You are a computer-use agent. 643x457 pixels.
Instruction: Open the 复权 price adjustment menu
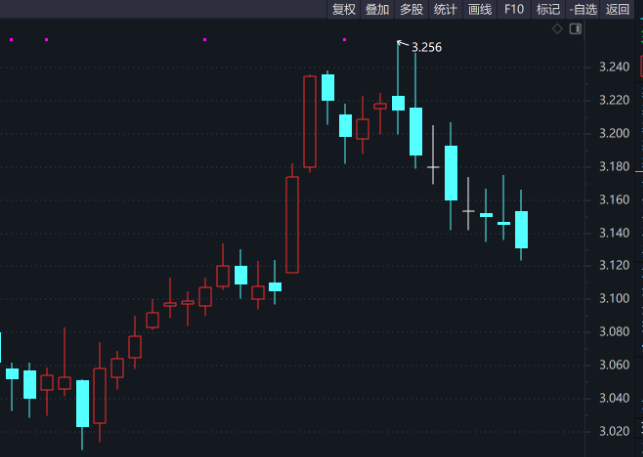coord(344,9)
